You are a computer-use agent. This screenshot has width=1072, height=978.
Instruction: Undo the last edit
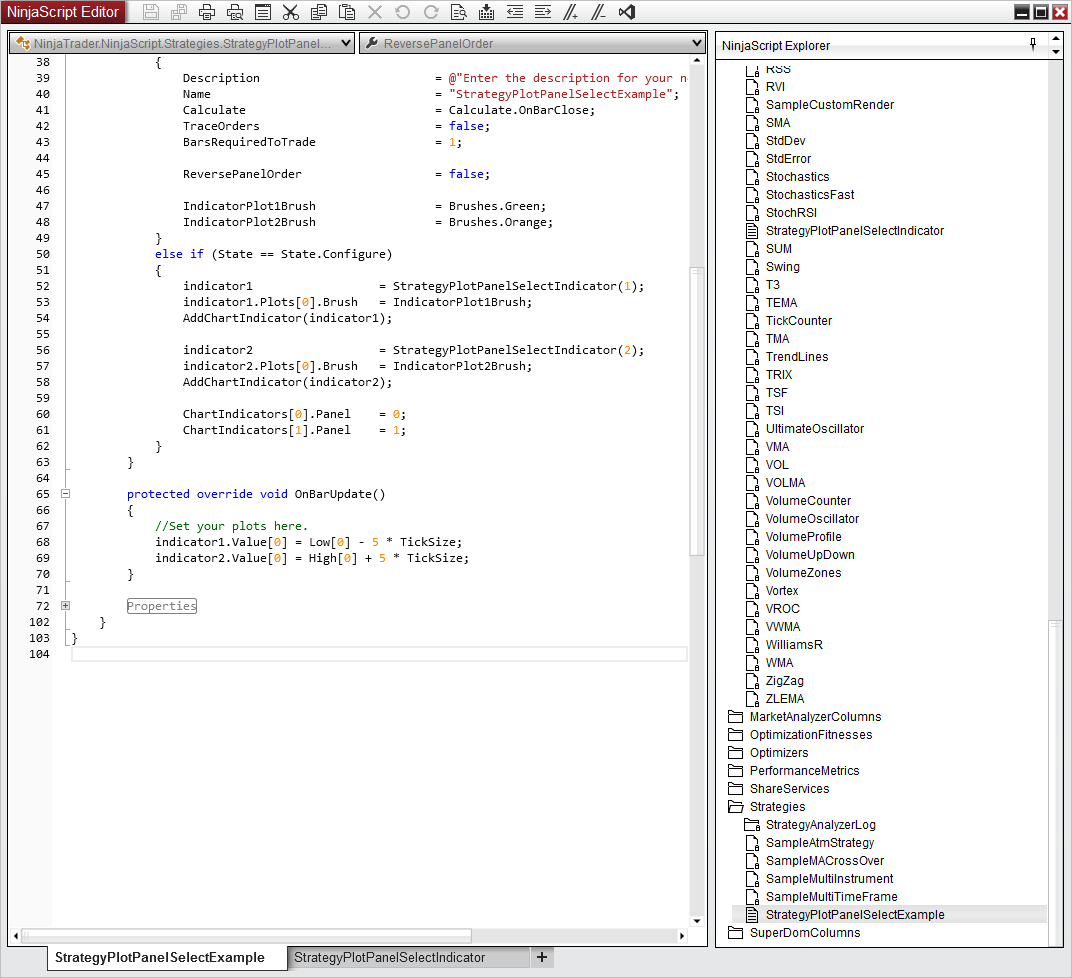[403, 12]
